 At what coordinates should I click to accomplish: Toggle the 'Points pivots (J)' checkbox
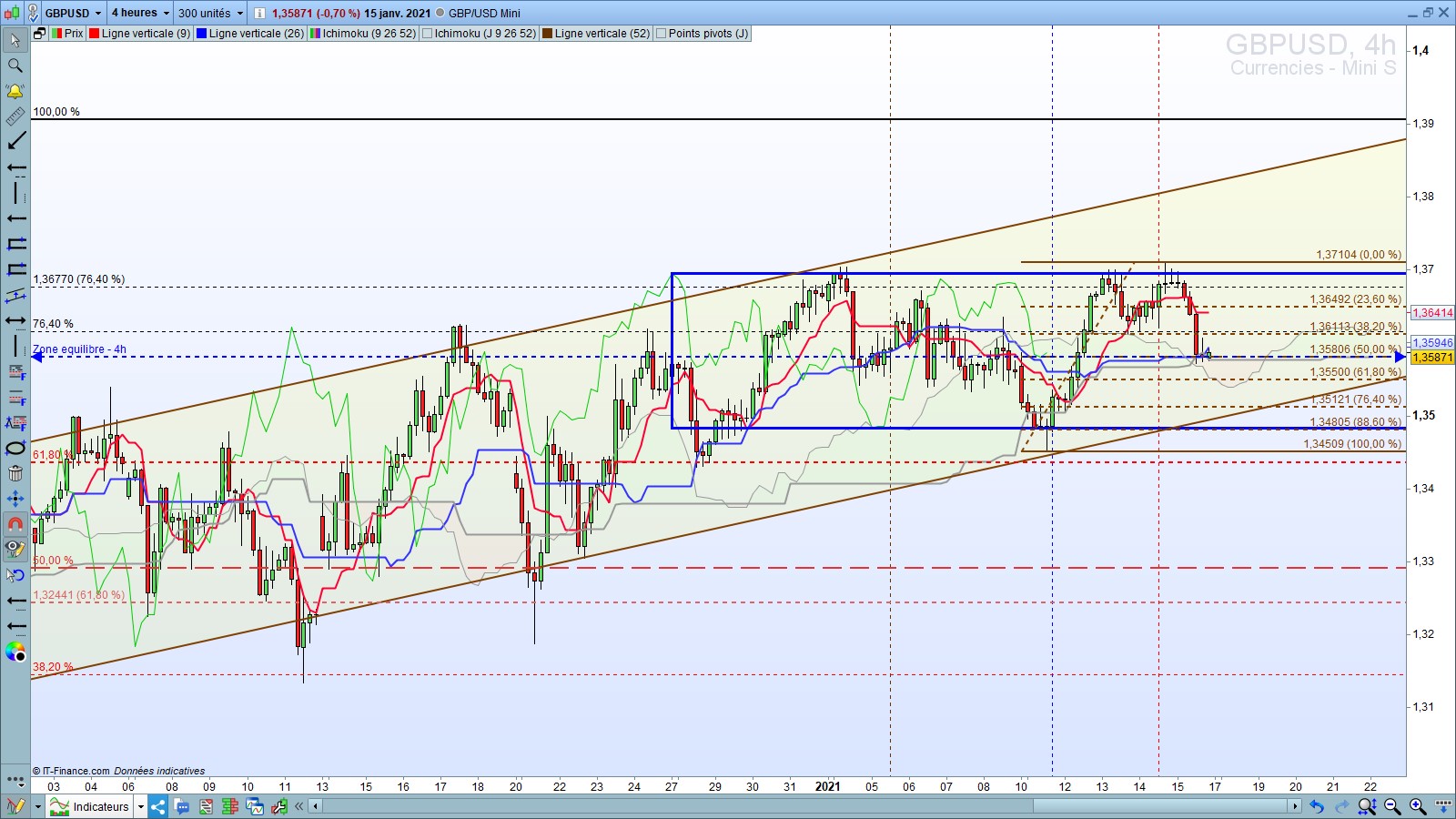pyautogui.click(x=661, y=34)
